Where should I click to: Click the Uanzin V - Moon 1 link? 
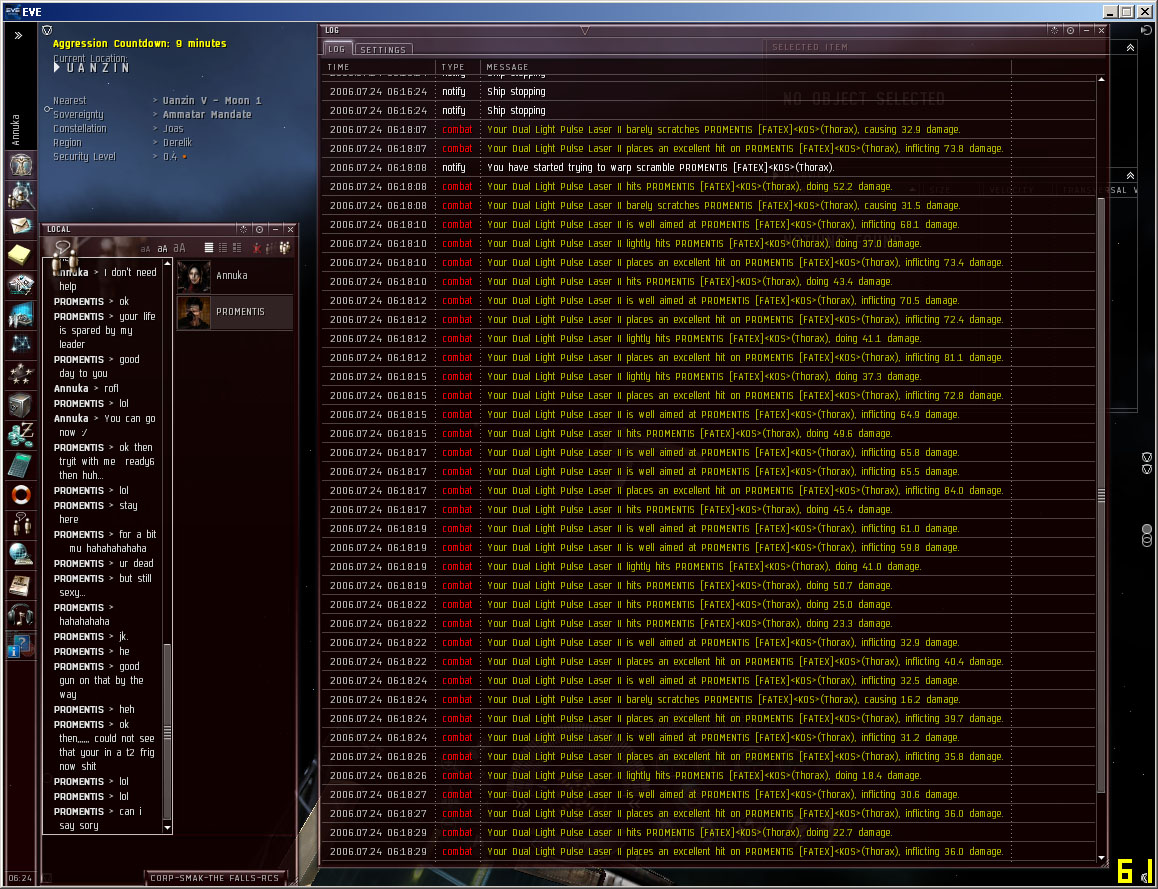click(212, 100)
